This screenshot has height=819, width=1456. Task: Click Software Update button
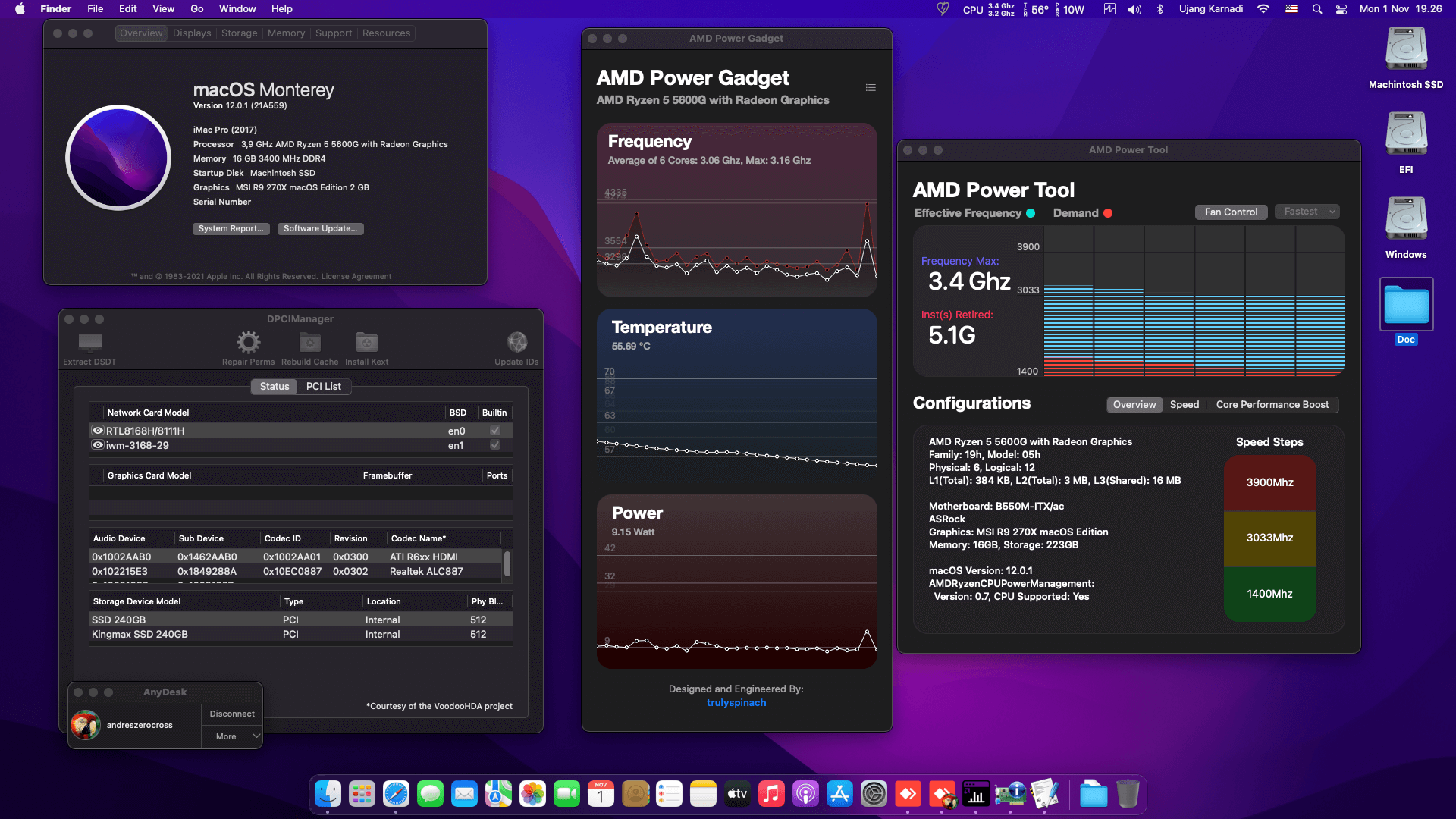[320, 229]
